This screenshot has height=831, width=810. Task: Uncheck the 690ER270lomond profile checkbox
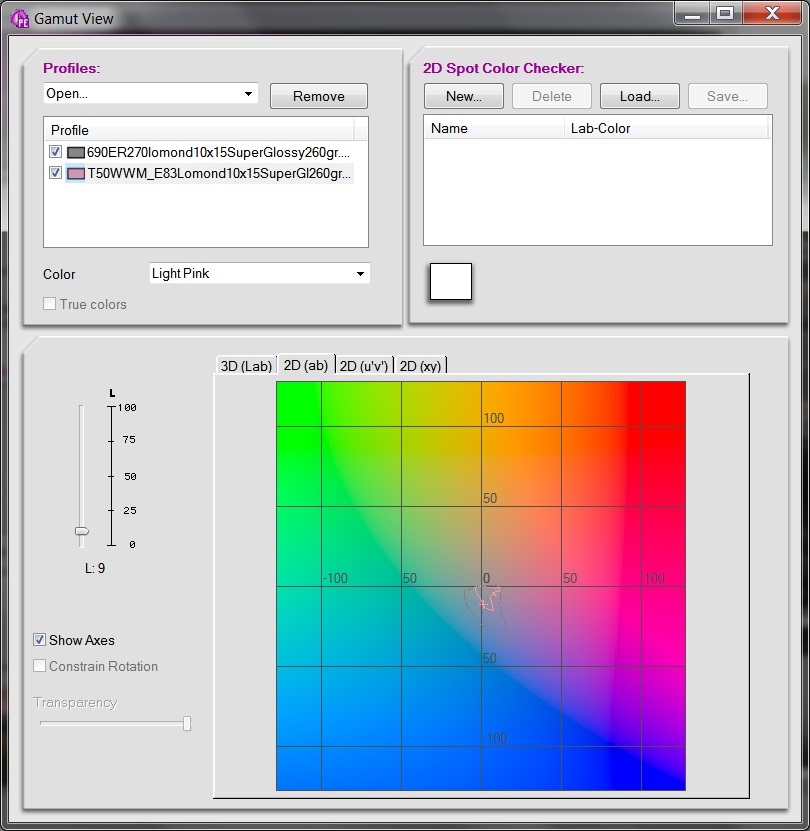[x=55, y=152]
